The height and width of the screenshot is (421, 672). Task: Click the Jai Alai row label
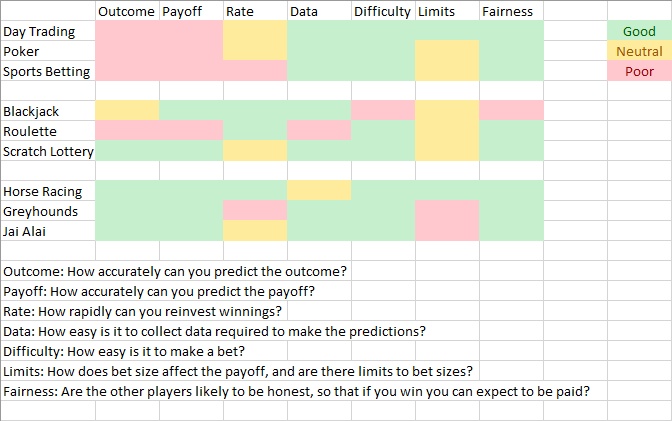pyautogui.click(x=48, y=231)
